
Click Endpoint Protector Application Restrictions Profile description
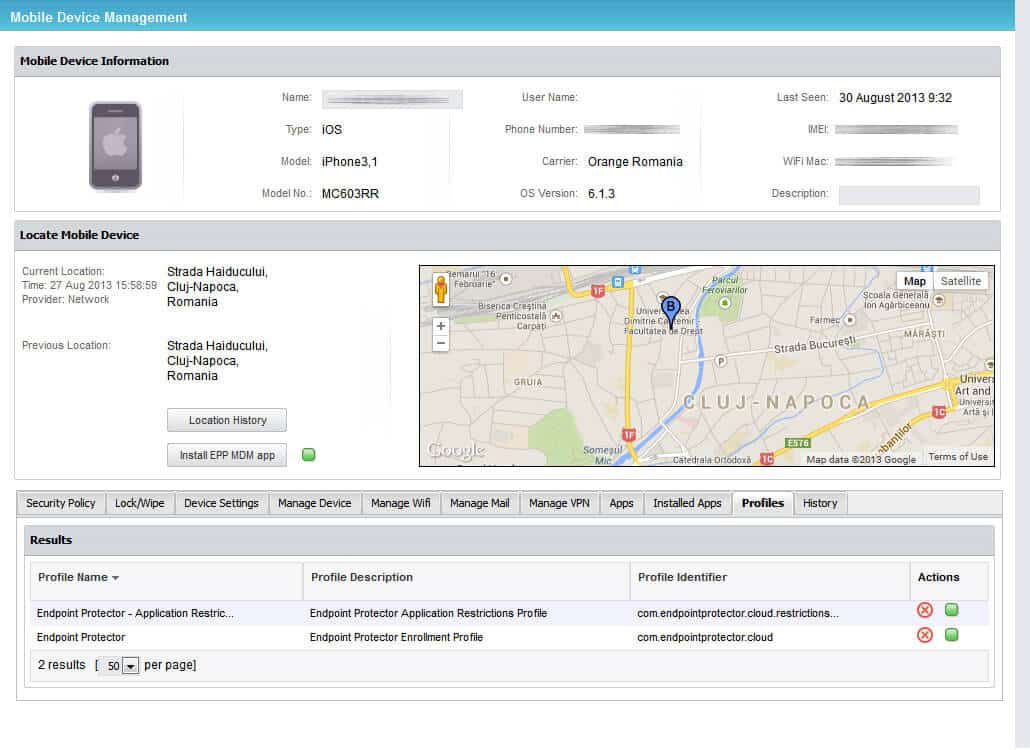428,613
